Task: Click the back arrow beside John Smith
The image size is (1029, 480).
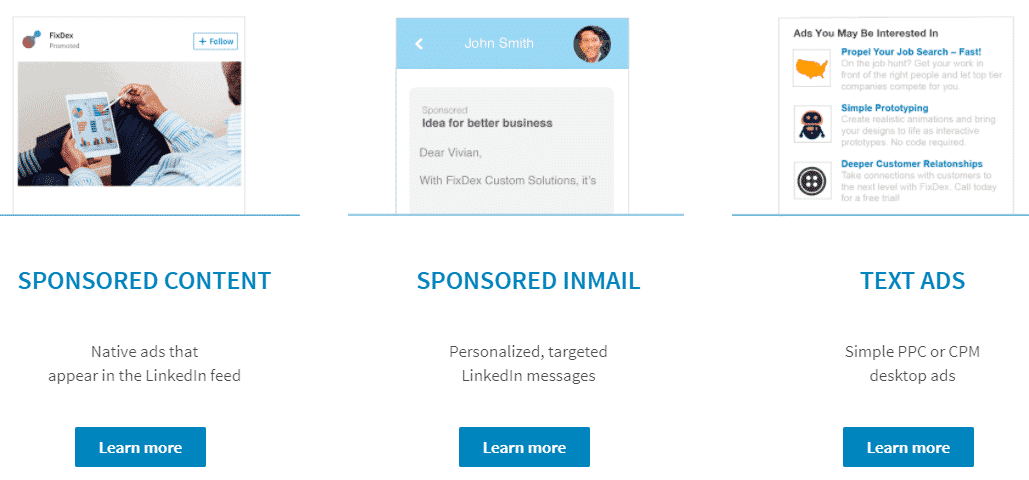Action: pyautogui.click(x=419, y=44)
